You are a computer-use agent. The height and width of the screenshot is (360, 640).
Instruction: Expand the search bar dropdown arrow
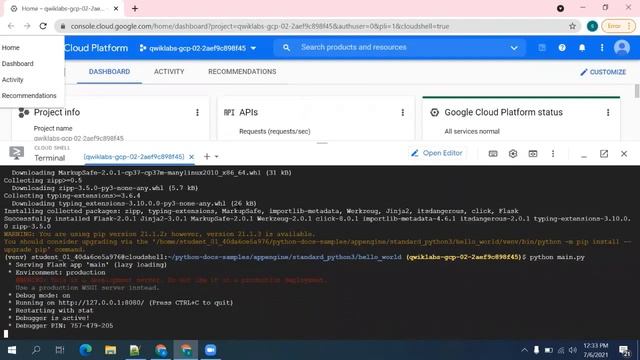(x=514, y=48)
